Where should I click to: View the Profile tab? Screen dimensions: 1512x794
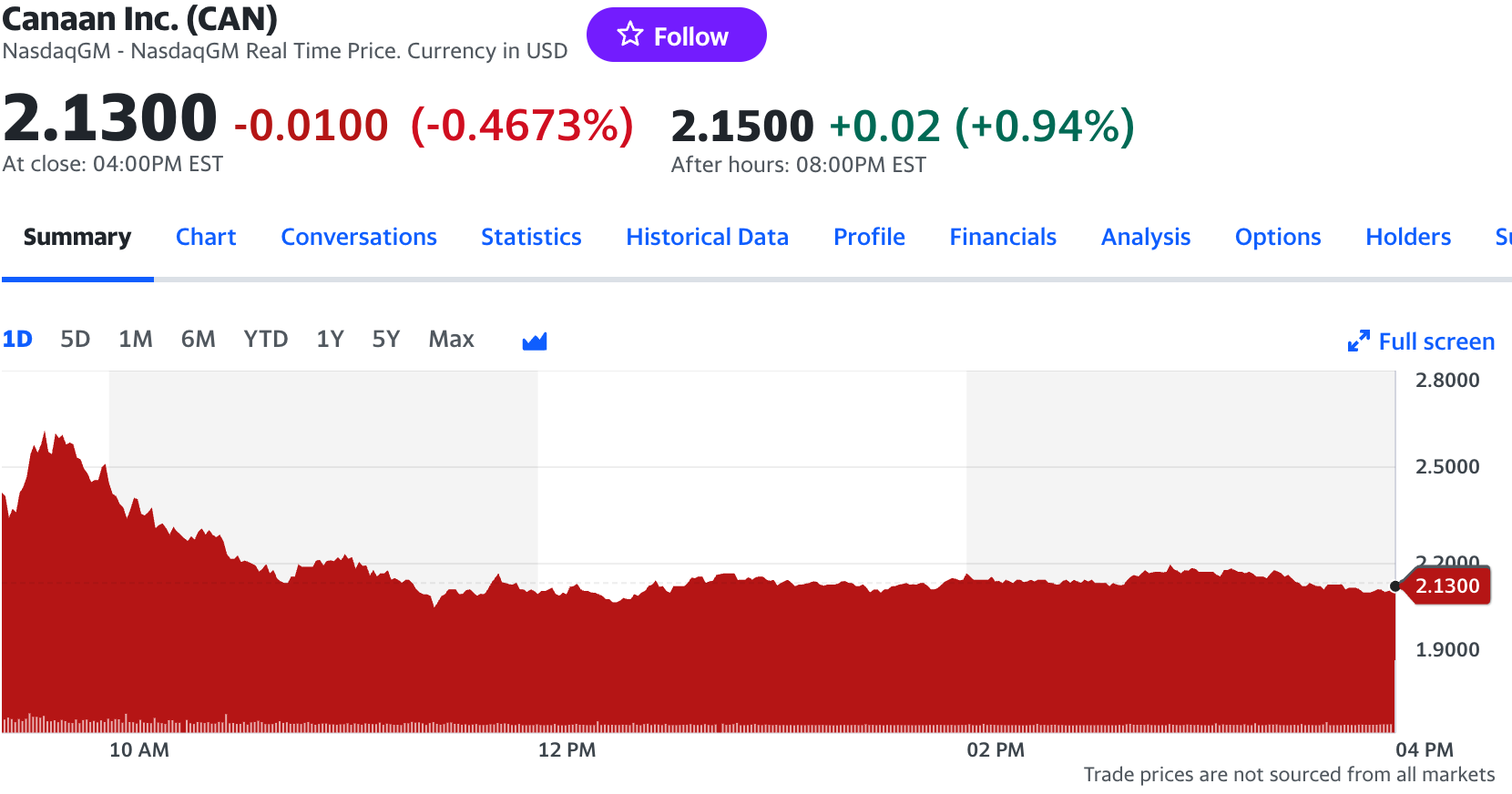869,237
